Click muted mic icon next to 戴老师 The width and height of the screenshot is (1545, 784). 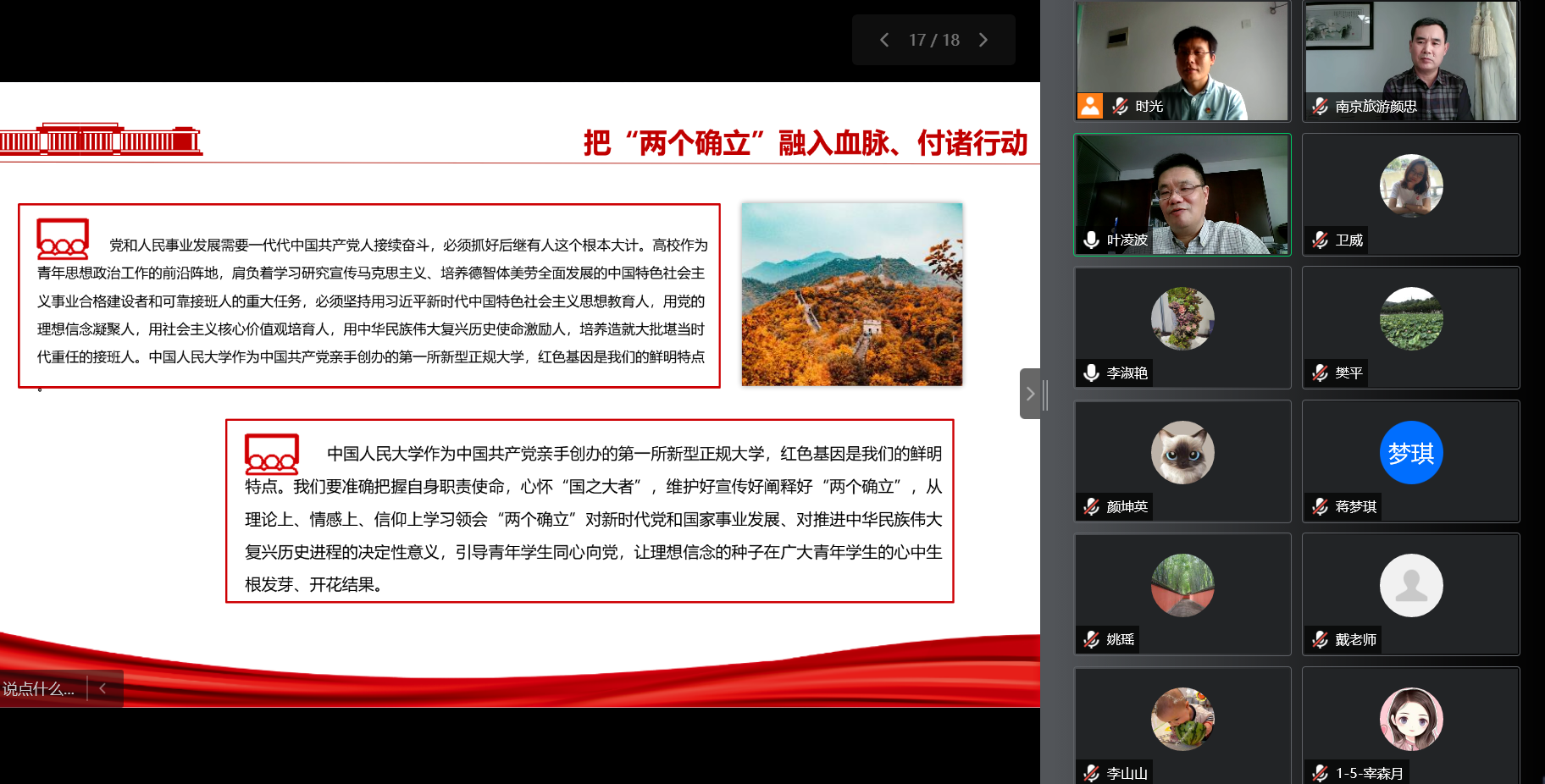click(1320, 639)
